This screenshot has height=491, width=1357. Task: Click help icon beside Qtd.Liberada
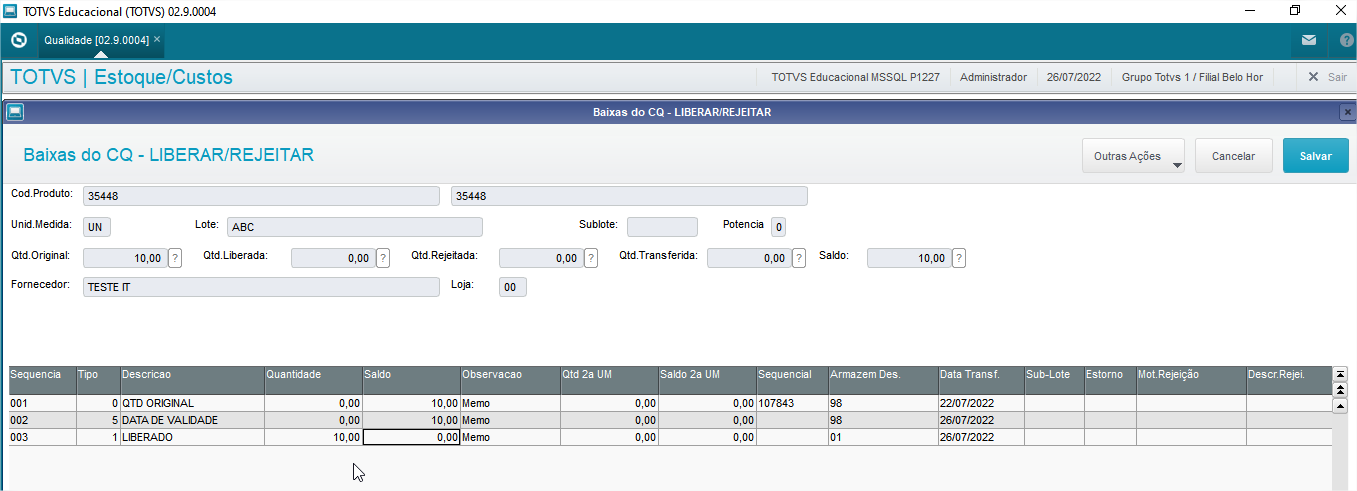(x=383, y=258)
